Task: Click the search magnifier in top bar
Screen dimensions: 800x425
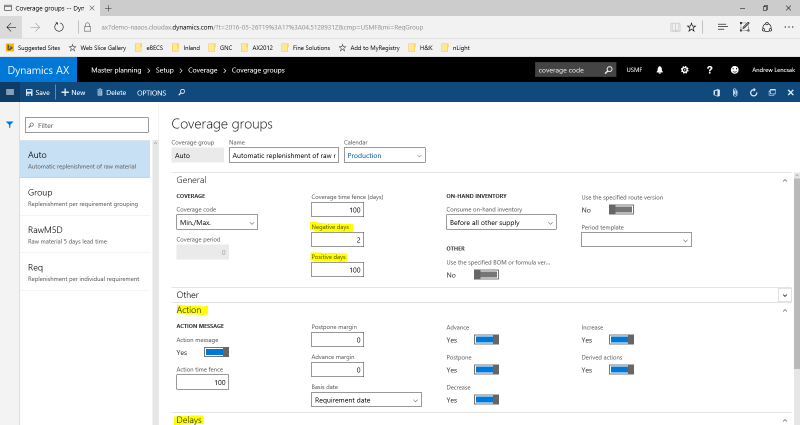Action: tap(608, 70)
